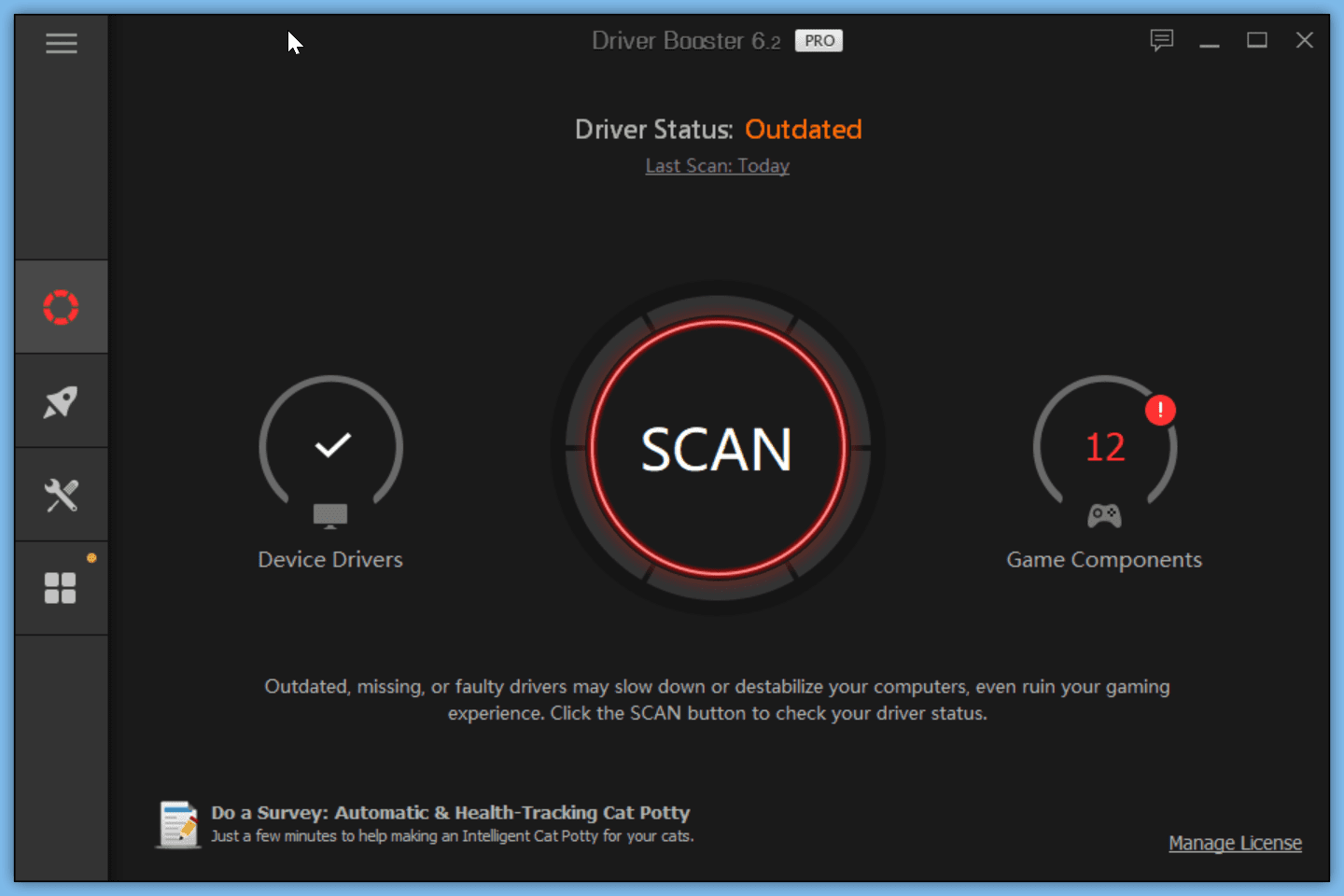1344x896 pixels.
Task: Open the Tools section with the wrench icon
Action: [61, 494]
